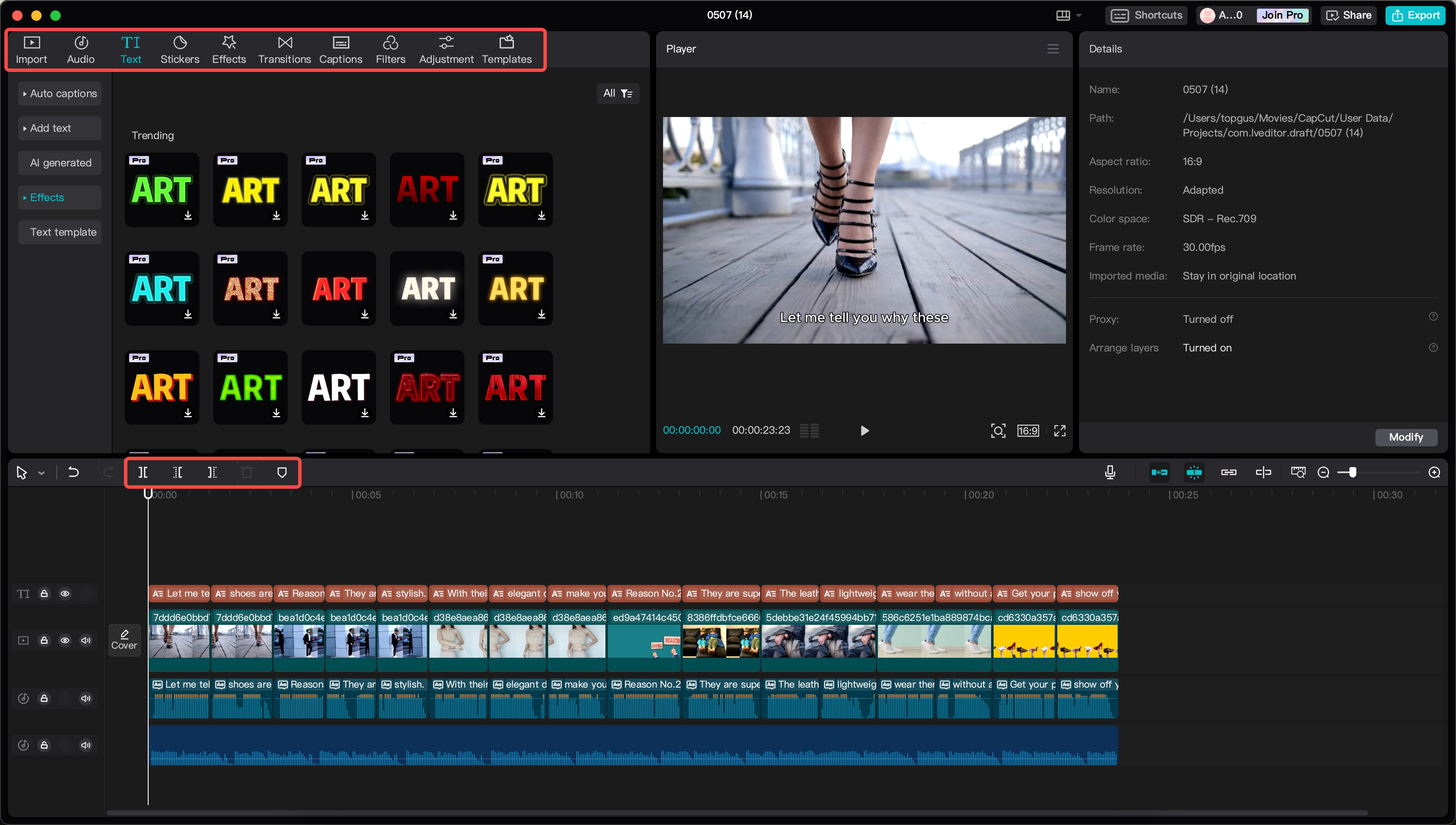Split the clip at the playhead
Viewport: 1456px width, 825px height.
click(x=143, y=472)
